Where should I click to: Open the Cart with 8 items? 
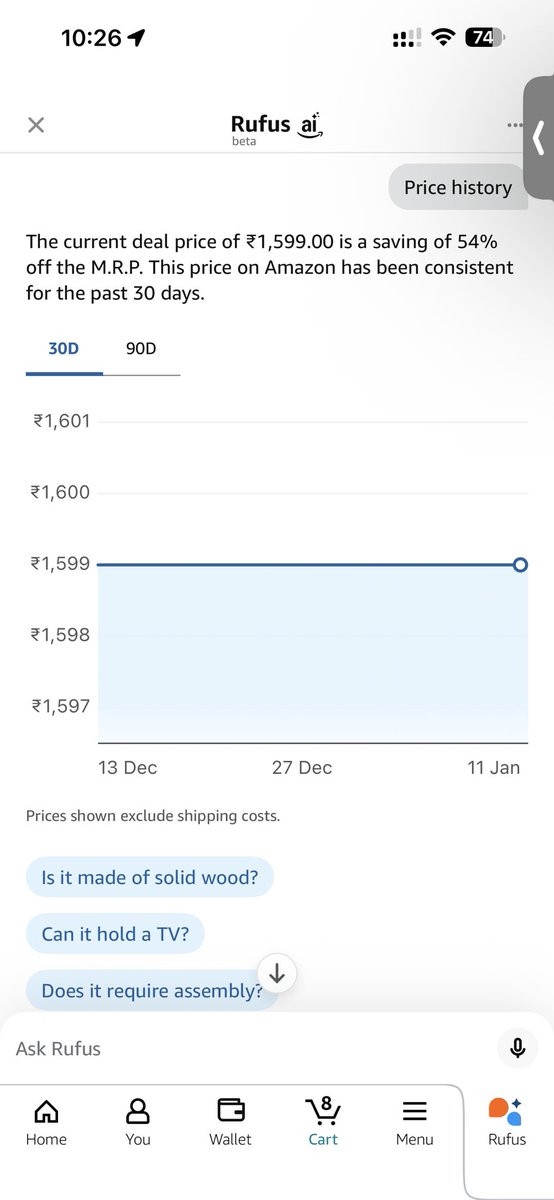point(323,1120)
